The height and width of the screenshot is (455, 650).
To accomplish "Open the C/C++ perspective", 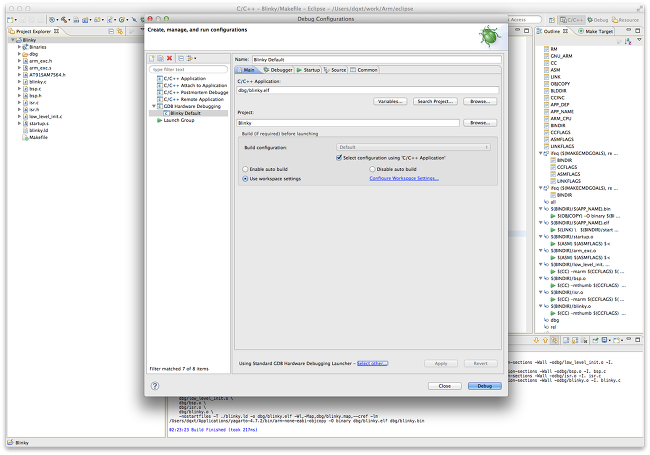I will pyautogui.click(x=571, y=20).
